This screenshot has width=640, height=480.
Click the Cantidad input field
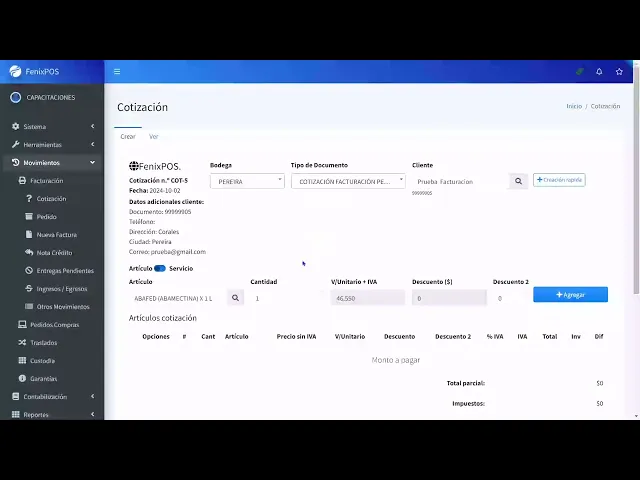287,298
